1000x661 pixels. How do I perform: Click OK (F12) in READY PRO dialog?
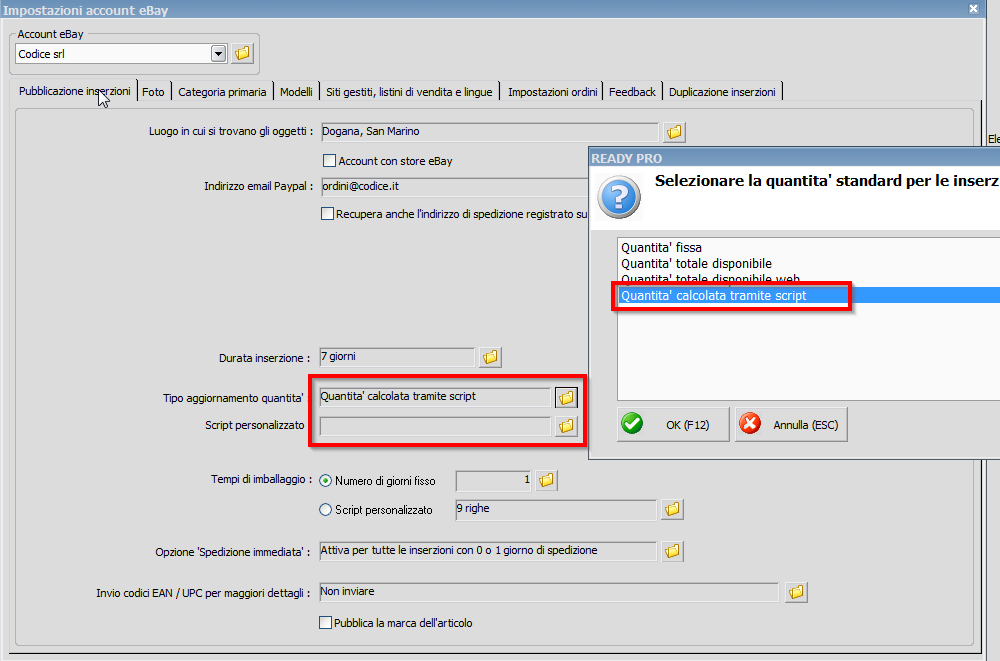(x=673, y=424)
